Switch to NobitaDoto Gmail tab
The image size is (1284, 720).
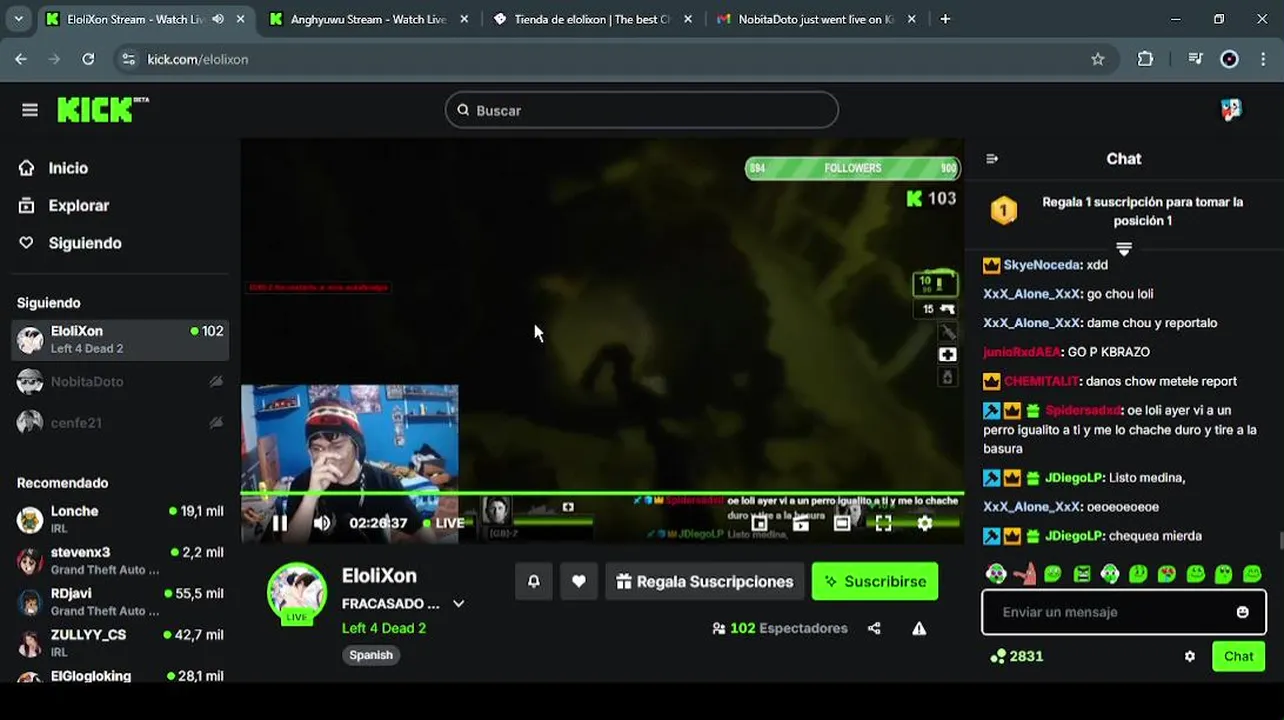(x=817, y=19)
